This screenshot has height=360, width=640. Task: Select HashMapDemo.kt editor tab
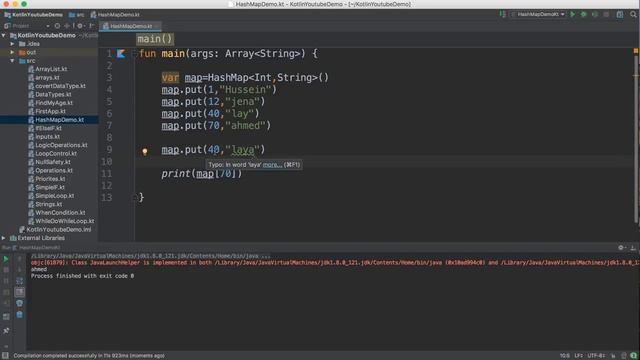coord(130,26)
